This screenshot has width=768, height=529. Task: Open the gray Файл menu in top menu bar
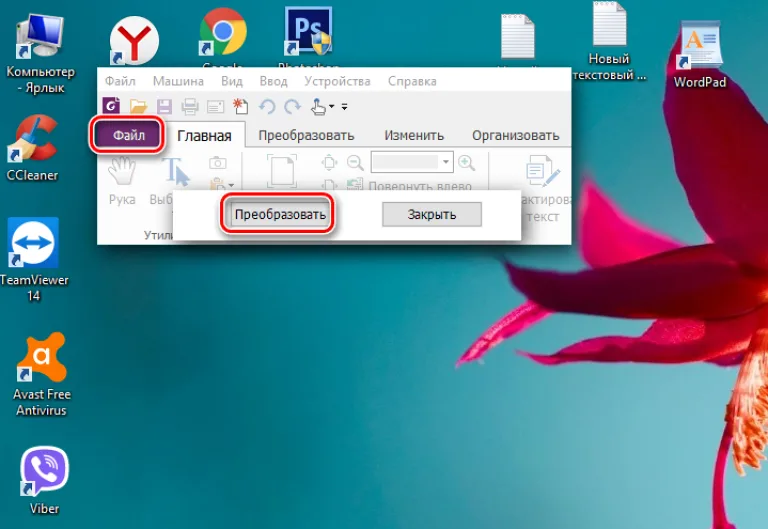coord(120,81)
